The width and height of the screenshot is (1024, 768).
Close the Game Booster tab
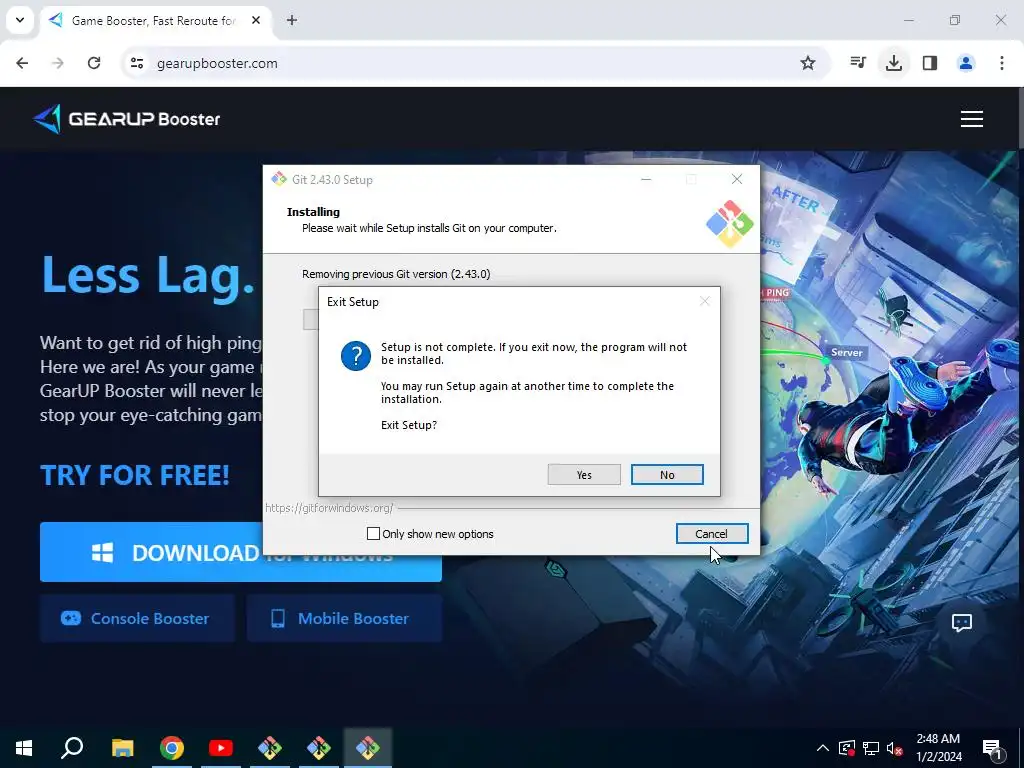pyautogui.click(x=256, y=20)
